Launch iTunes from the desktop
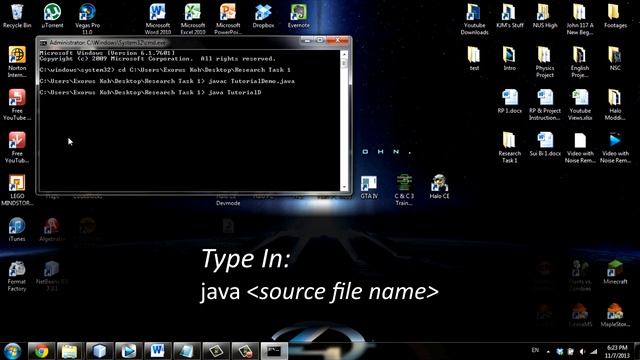The height and width of the screenshot is (360, 640). coord(17,229)
